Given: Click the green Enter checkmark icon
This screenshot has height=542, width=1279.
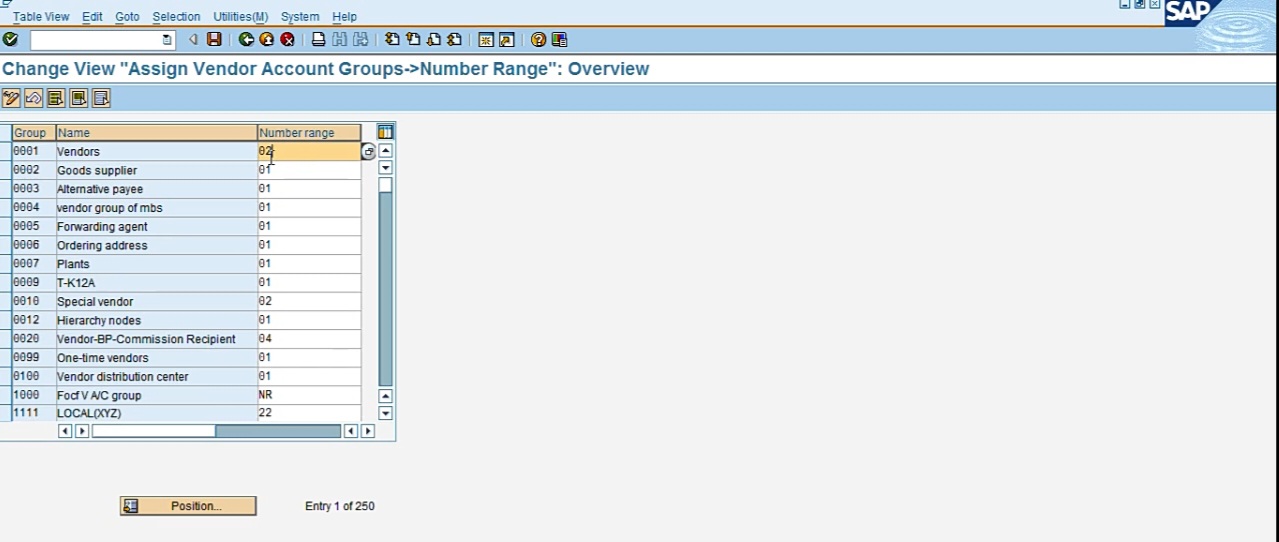Looking at the screenshot, I should [10, 40].
